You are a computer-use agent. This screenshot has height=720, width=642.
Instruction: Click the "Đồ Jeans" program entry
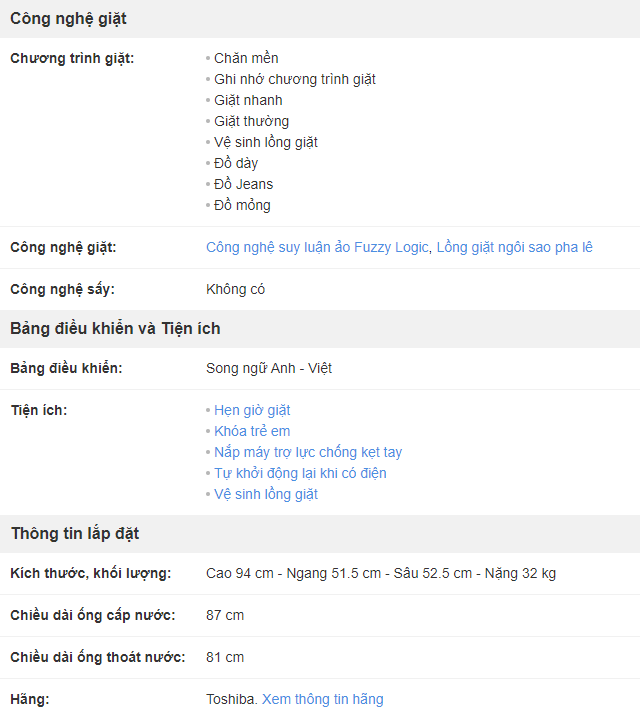243,184
